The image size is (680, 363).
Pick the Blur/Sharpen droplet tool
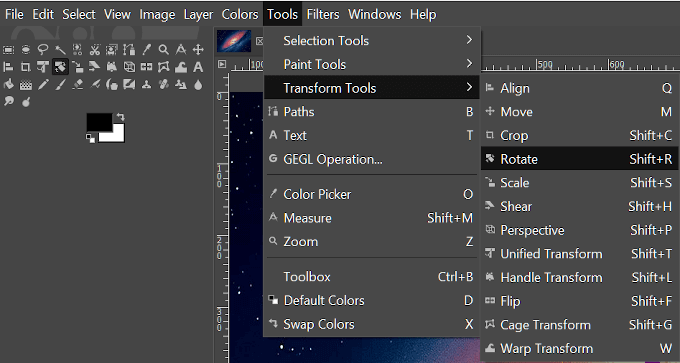click(x=198, y=85)
